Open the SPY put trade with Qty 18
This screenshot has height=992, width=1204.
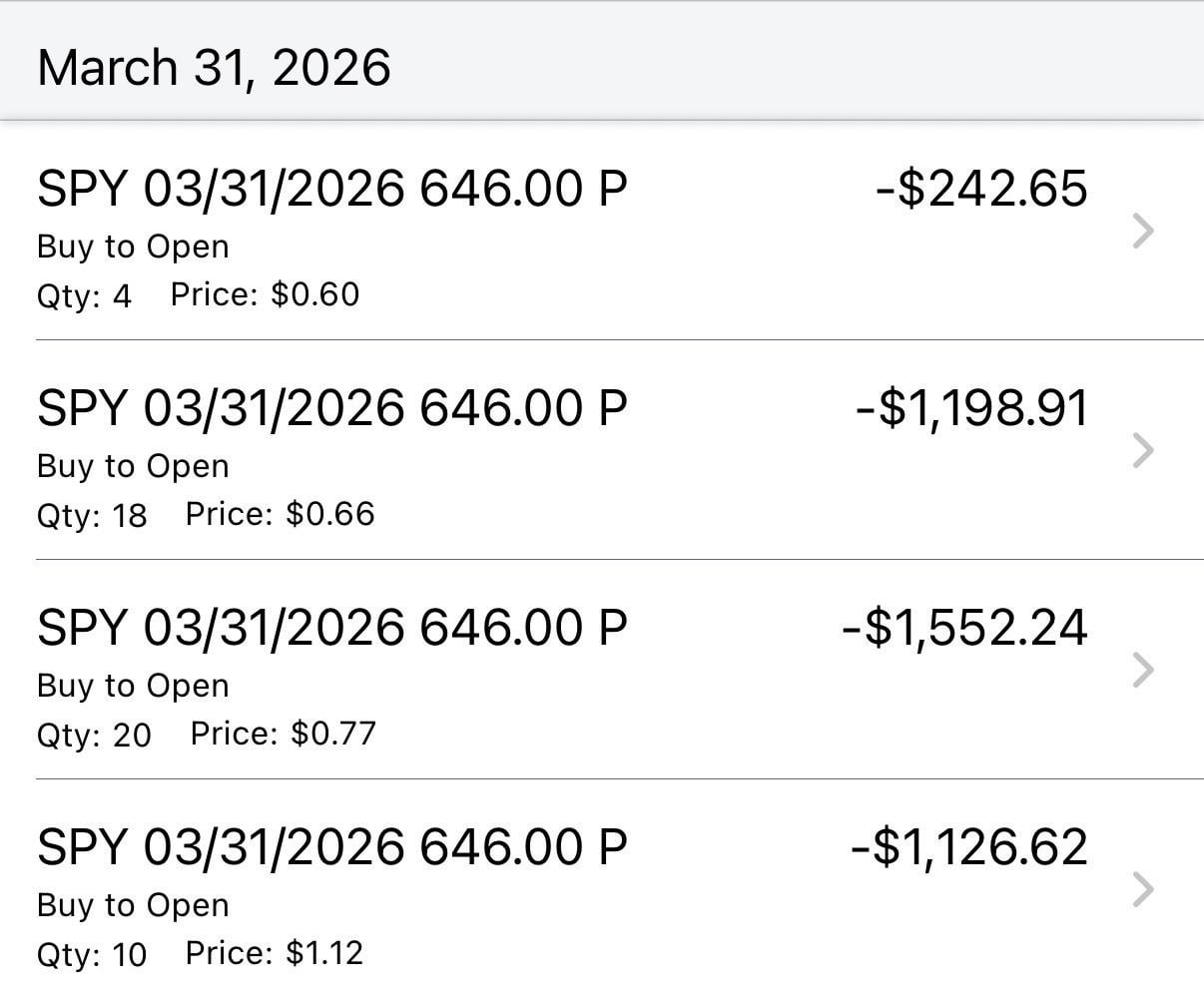(332, 408)
